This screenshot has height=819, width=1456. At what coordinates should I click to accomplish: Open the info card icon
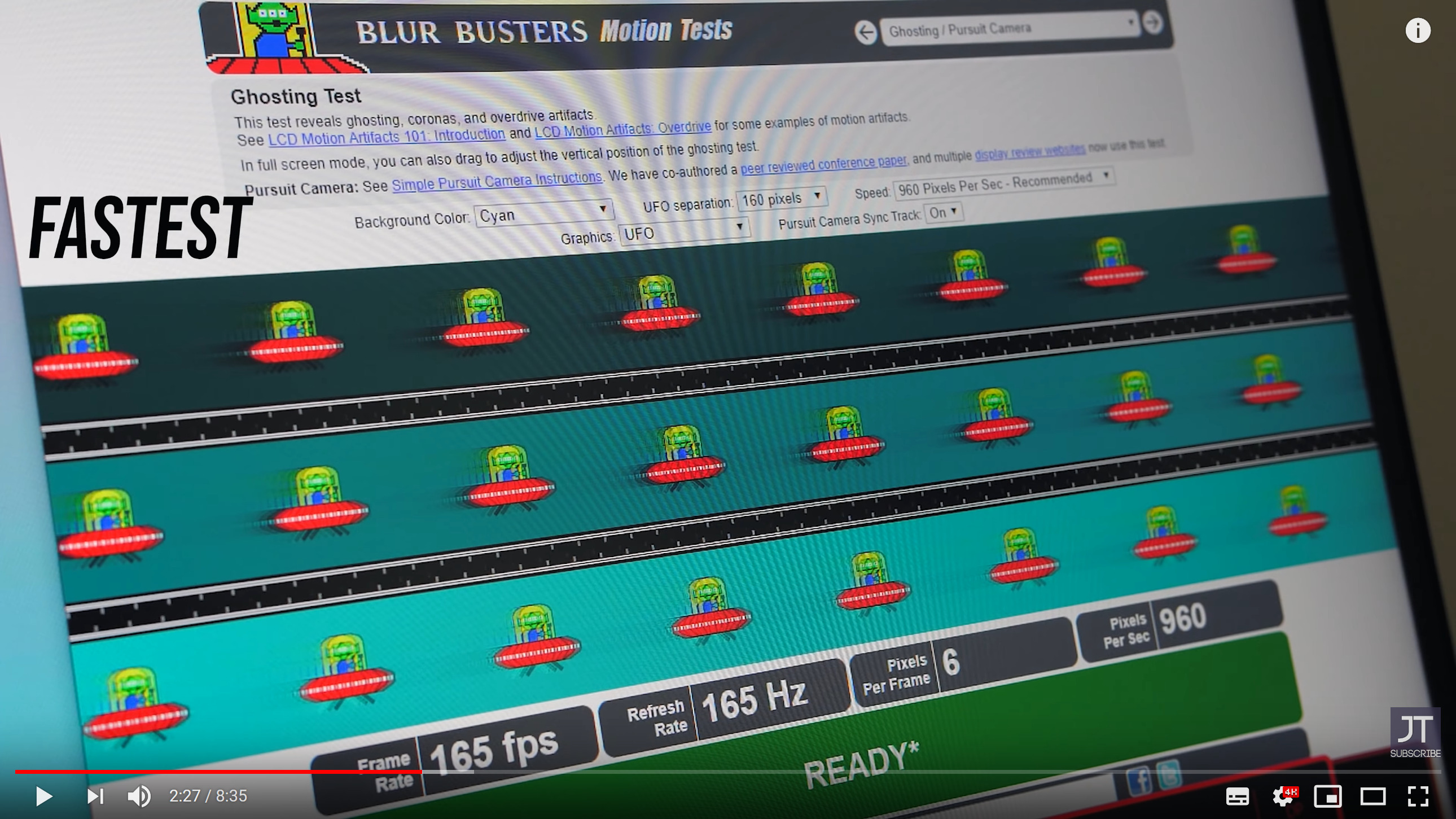1418,30
